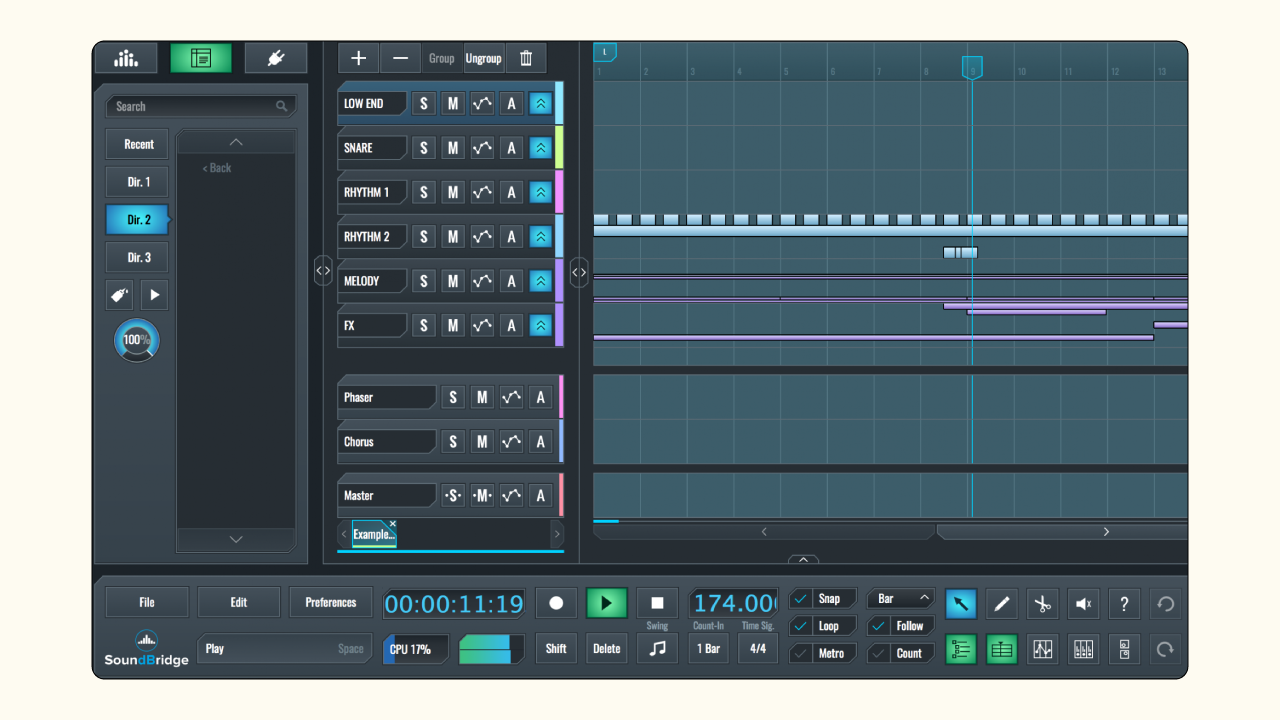Image resolution: width=1280 pixels, height=720 pixels.
Task: Collapse the SNARE group chevrons
Action: tap(540, 148)
